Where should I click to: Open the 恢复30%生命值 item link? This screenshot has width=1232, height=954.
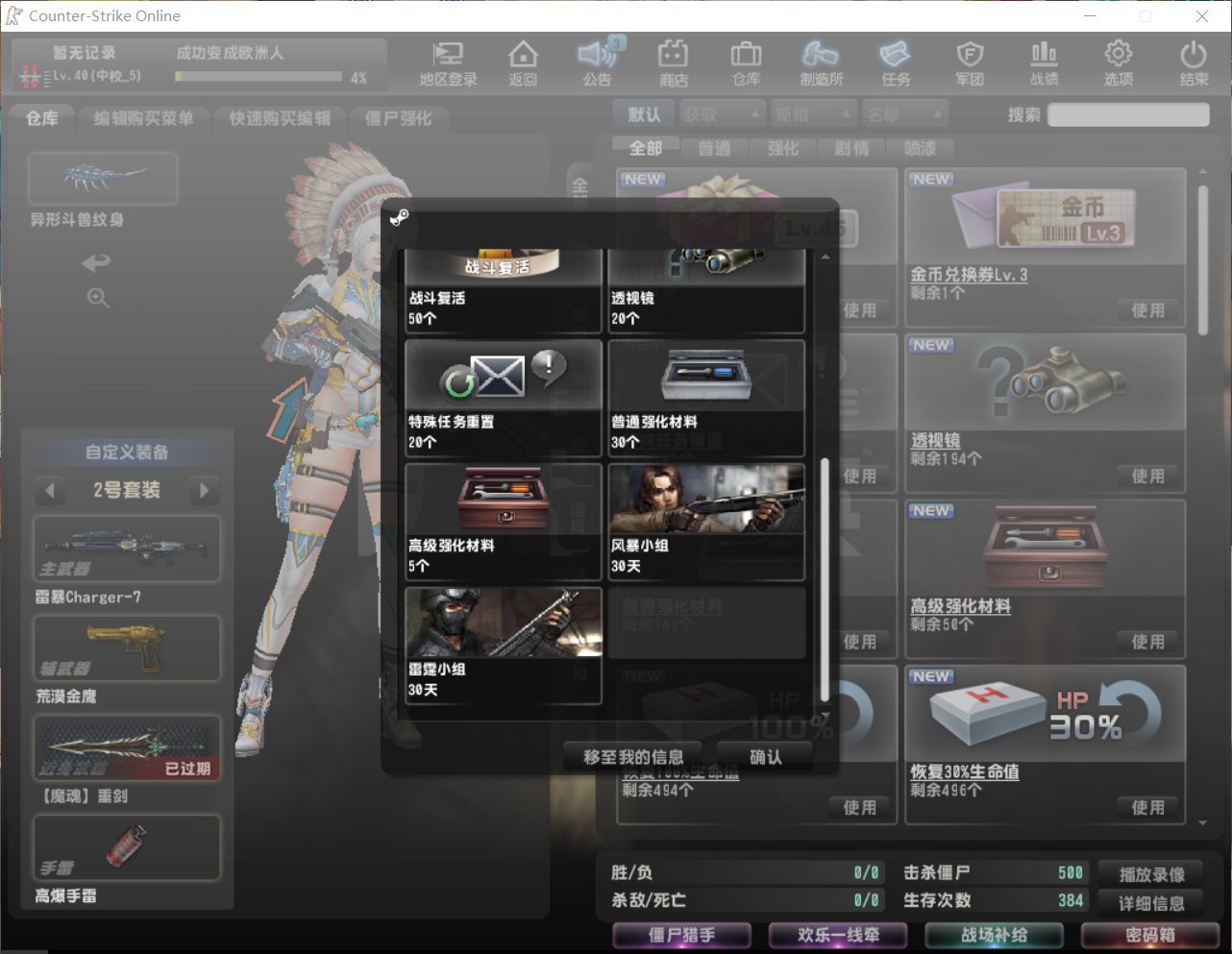click(x=965, y=771)
